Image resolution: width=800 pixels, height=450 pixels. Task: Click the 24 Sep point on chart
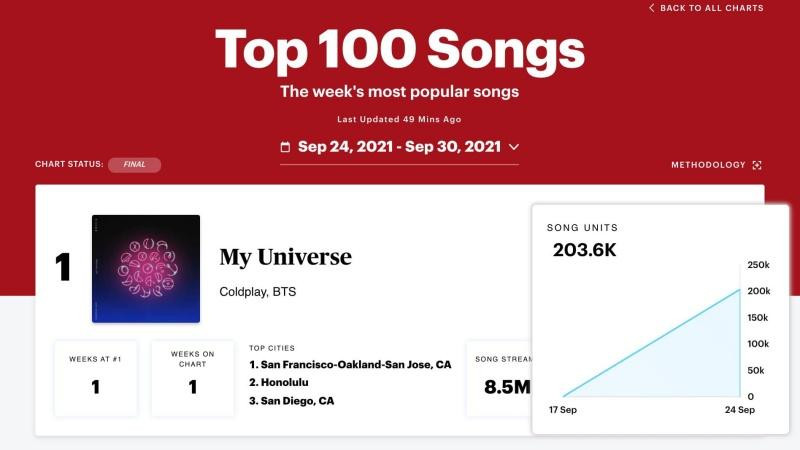point(739,290)
